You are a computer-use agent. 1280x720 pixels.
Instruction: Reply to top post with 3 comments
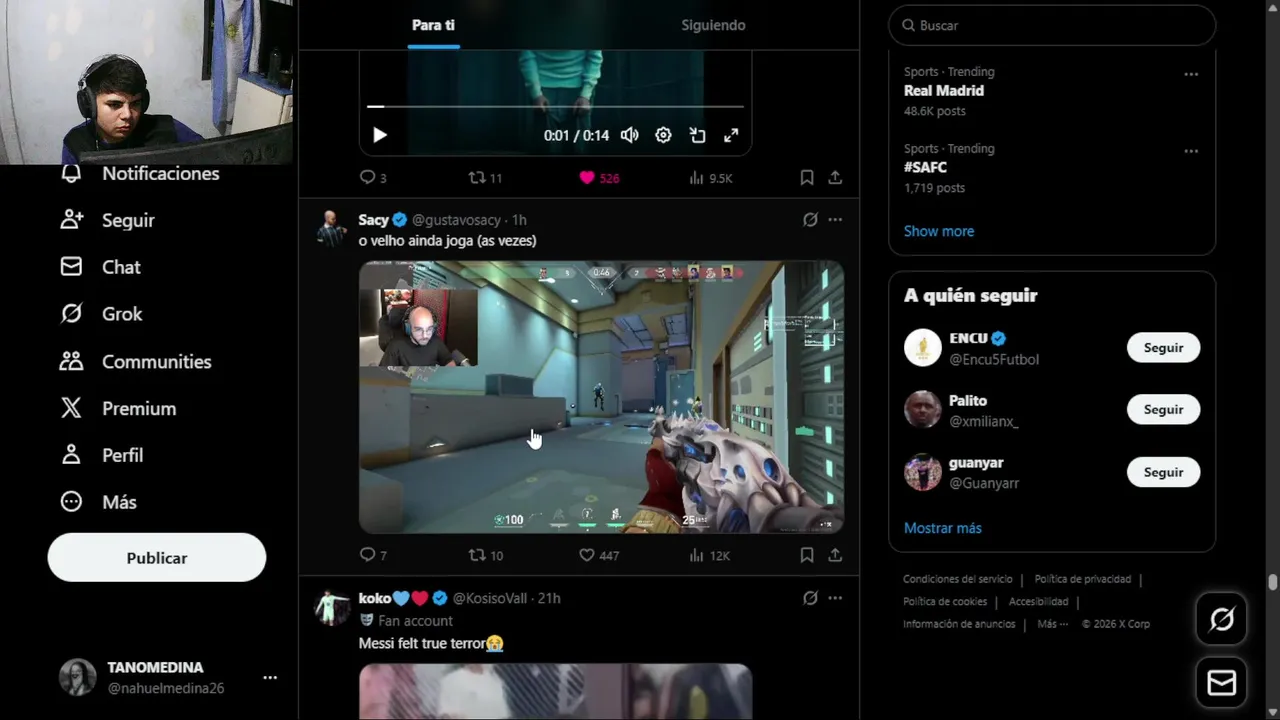point(373,177)
